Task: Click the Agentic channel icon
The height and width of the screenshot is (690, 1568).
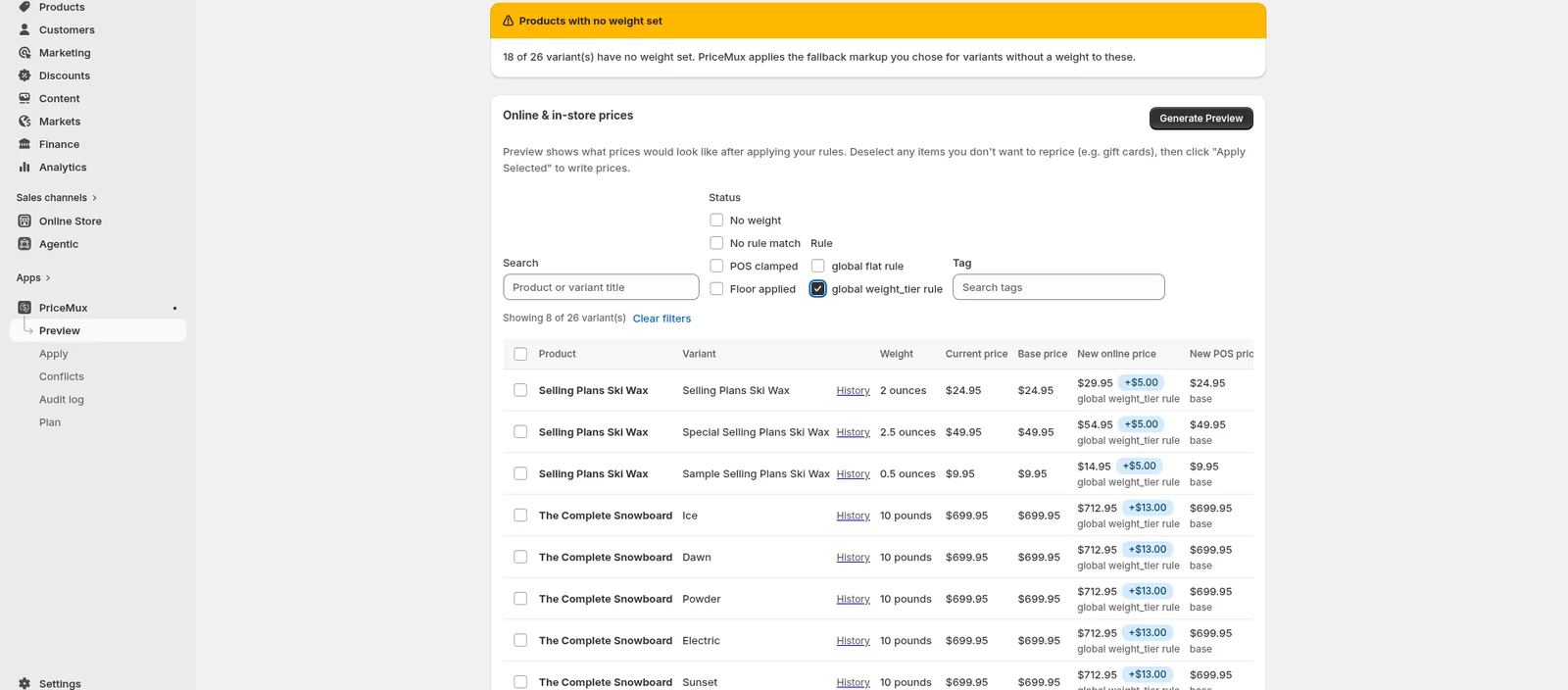Action: click(x=24, y=244)
